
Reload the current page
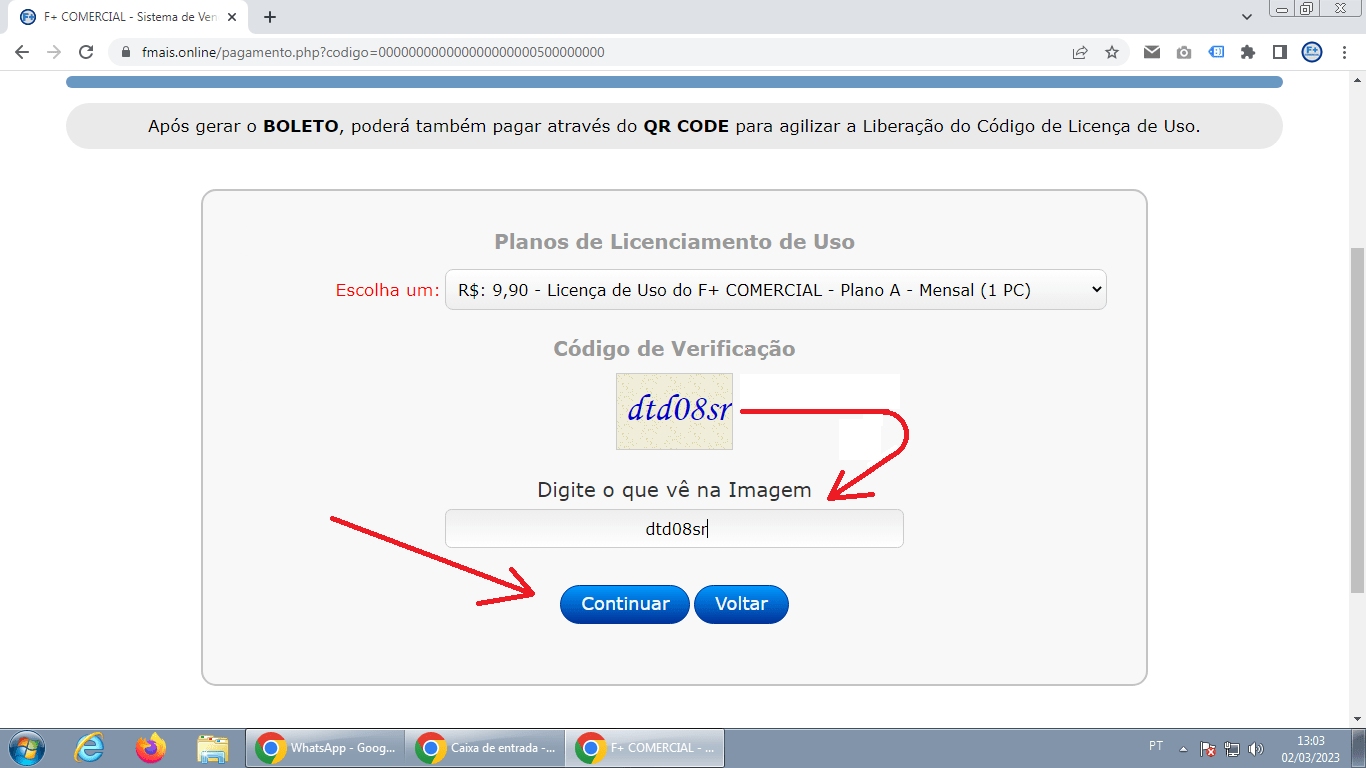[x=86, y=52]
